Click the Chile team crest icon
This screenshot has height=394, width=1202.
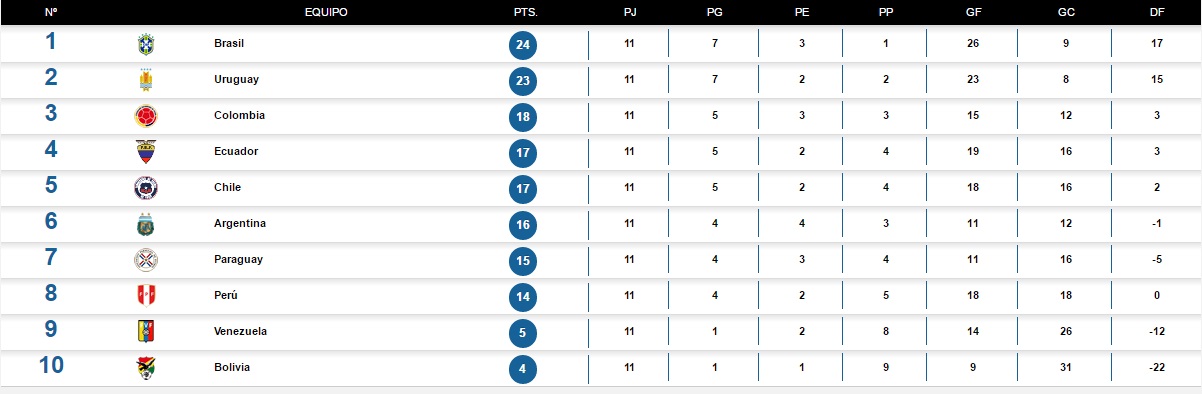pos(146,188)
